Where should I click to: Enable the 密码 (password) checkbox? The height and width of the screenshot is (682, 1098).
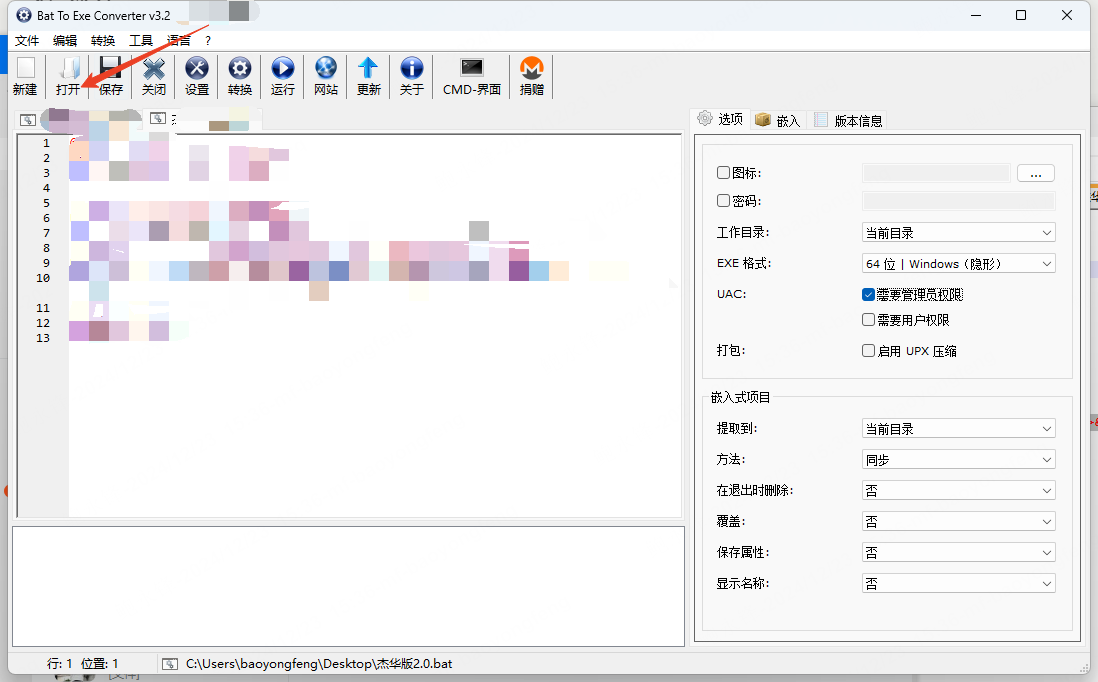(x=723, y=201)
